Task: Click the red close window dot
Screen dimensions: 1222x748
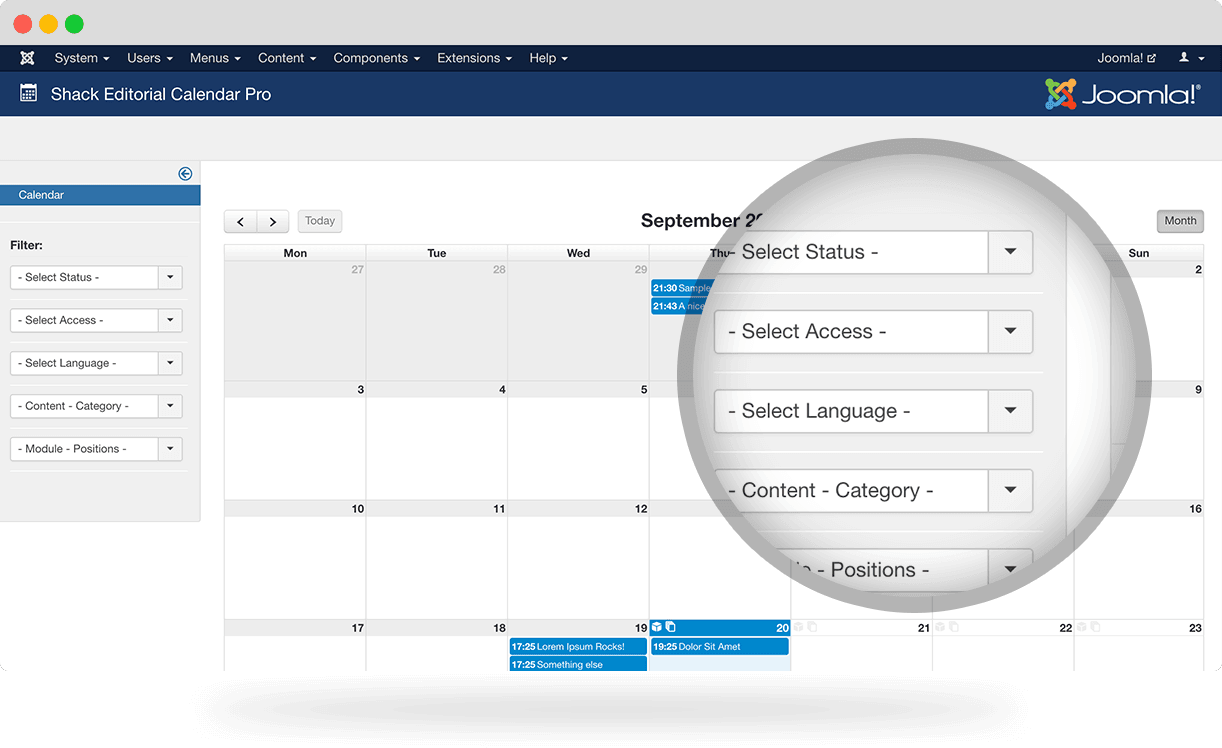Action: pos(23,24)
